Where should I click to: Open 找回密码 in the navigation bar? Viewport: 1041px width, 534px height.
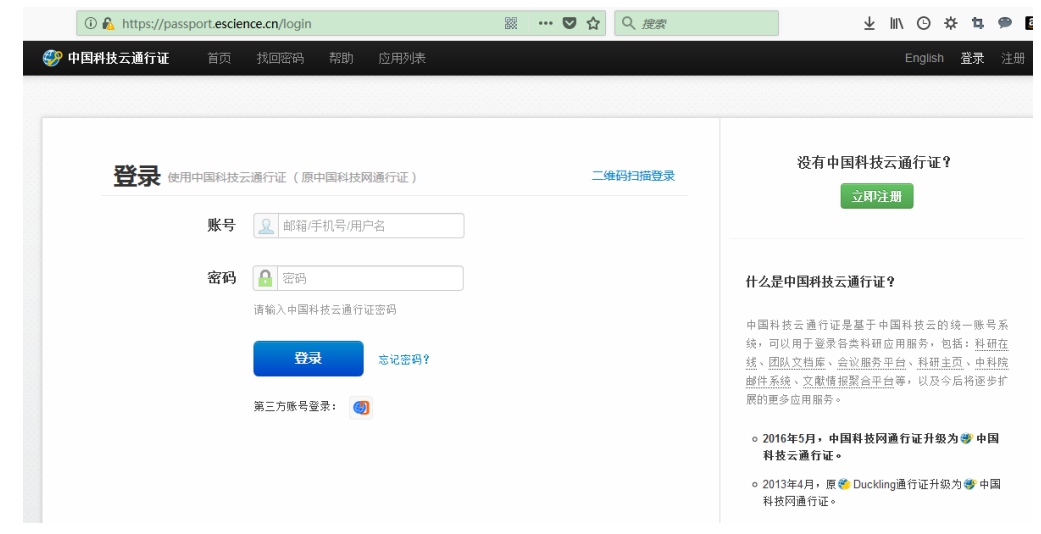(x=280, y=58)
